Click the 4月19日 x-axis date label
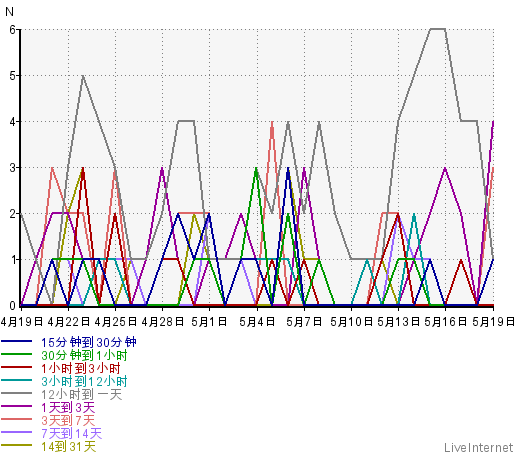Image resolution: width=520 pixels, height=457 pixels. (x=22, y=322)
